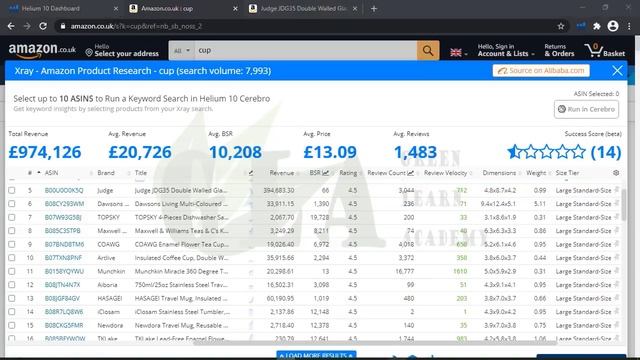Expand the Account & Lists dropdown

(506, 50)
